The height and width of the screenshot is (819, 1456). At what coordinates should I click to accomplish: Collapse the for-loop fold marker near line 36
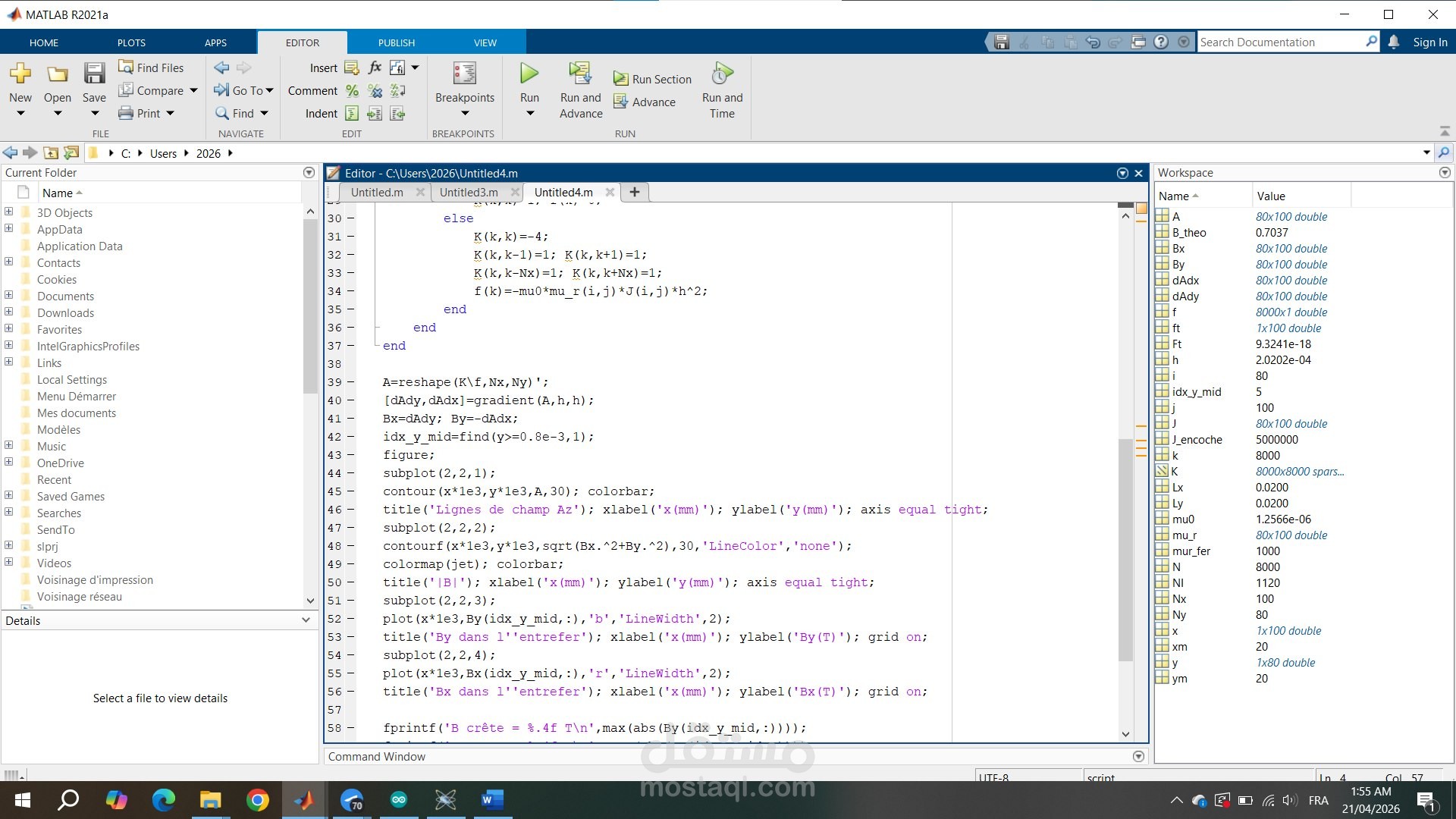[x=376, y=328]
